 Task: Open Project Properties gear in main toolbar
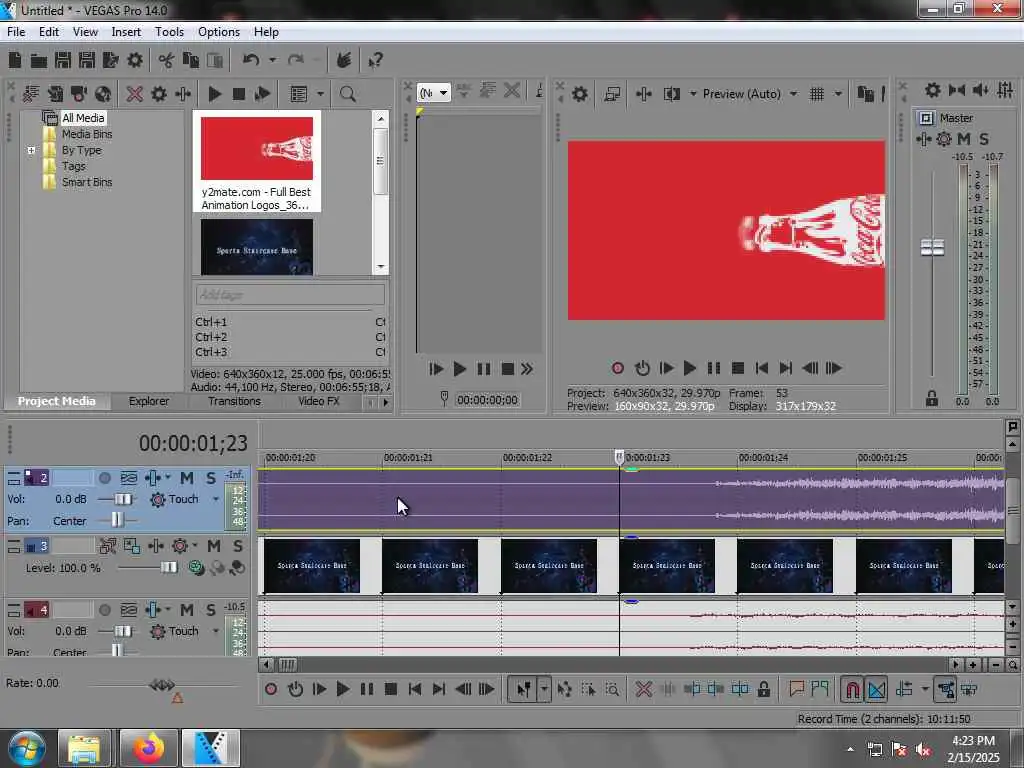[135, 61]
